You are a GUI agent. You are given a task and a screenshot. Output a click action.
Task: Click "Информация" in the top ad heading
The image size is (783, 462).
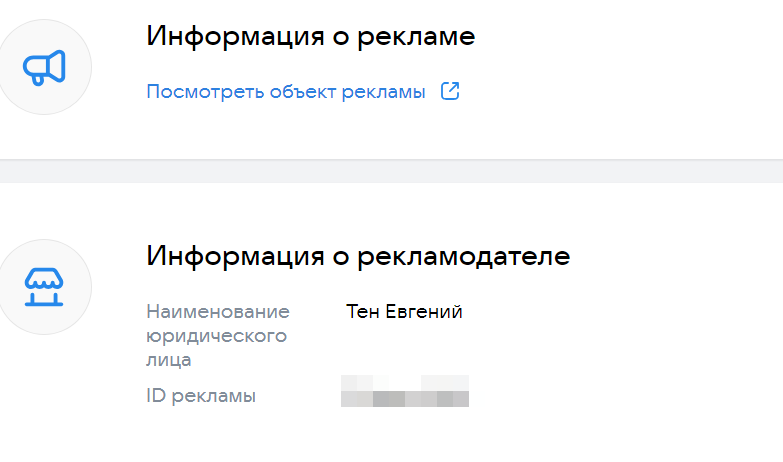[233, 37]
